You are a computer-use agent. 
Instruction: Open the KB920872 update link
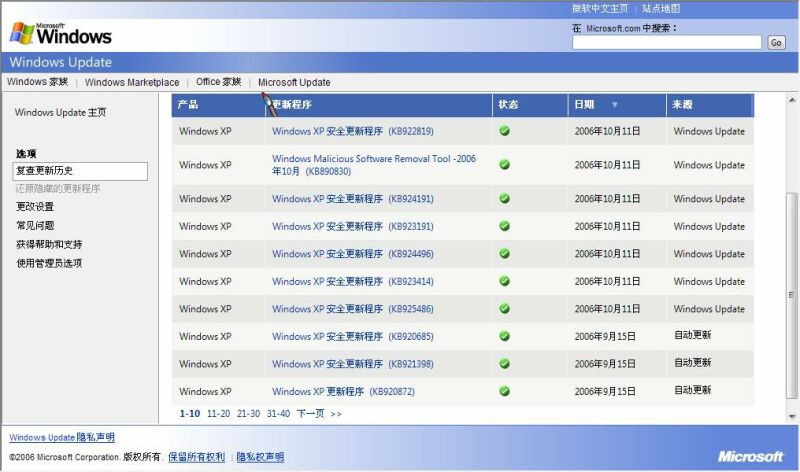point(343,391)
